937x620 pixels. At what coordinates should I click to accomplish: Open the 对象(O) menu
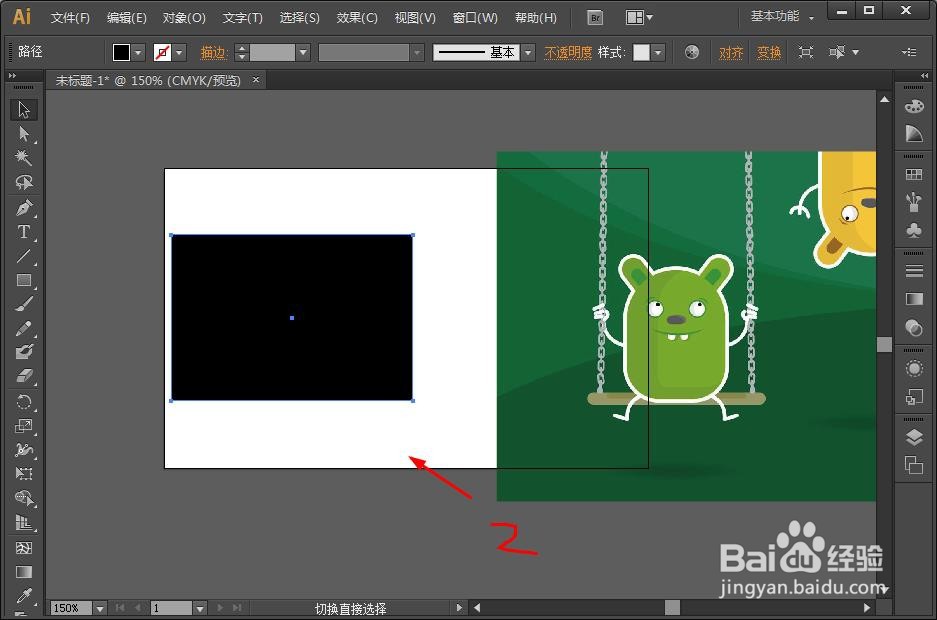(184, 18)
